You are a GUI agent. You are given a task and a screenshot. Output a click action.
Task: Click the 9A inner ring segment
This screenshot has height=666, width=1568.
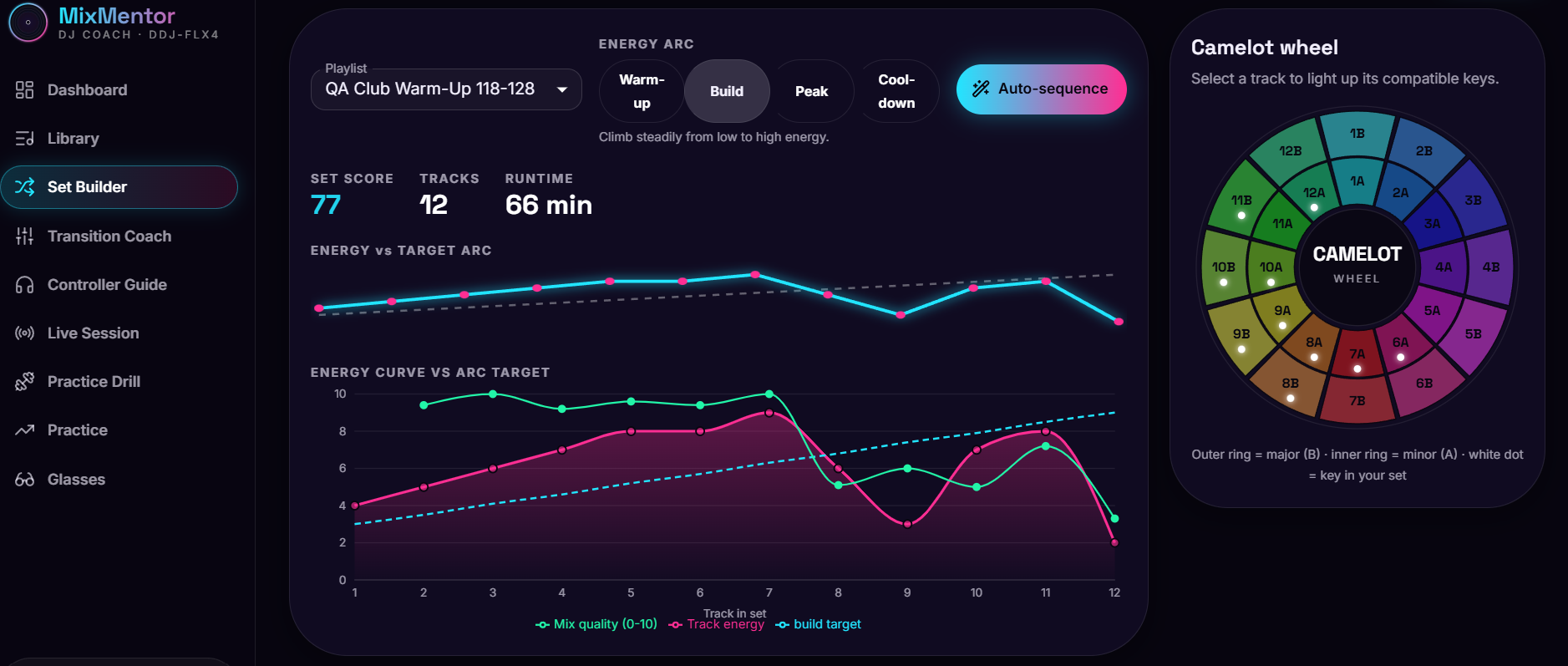[1282, 311]
